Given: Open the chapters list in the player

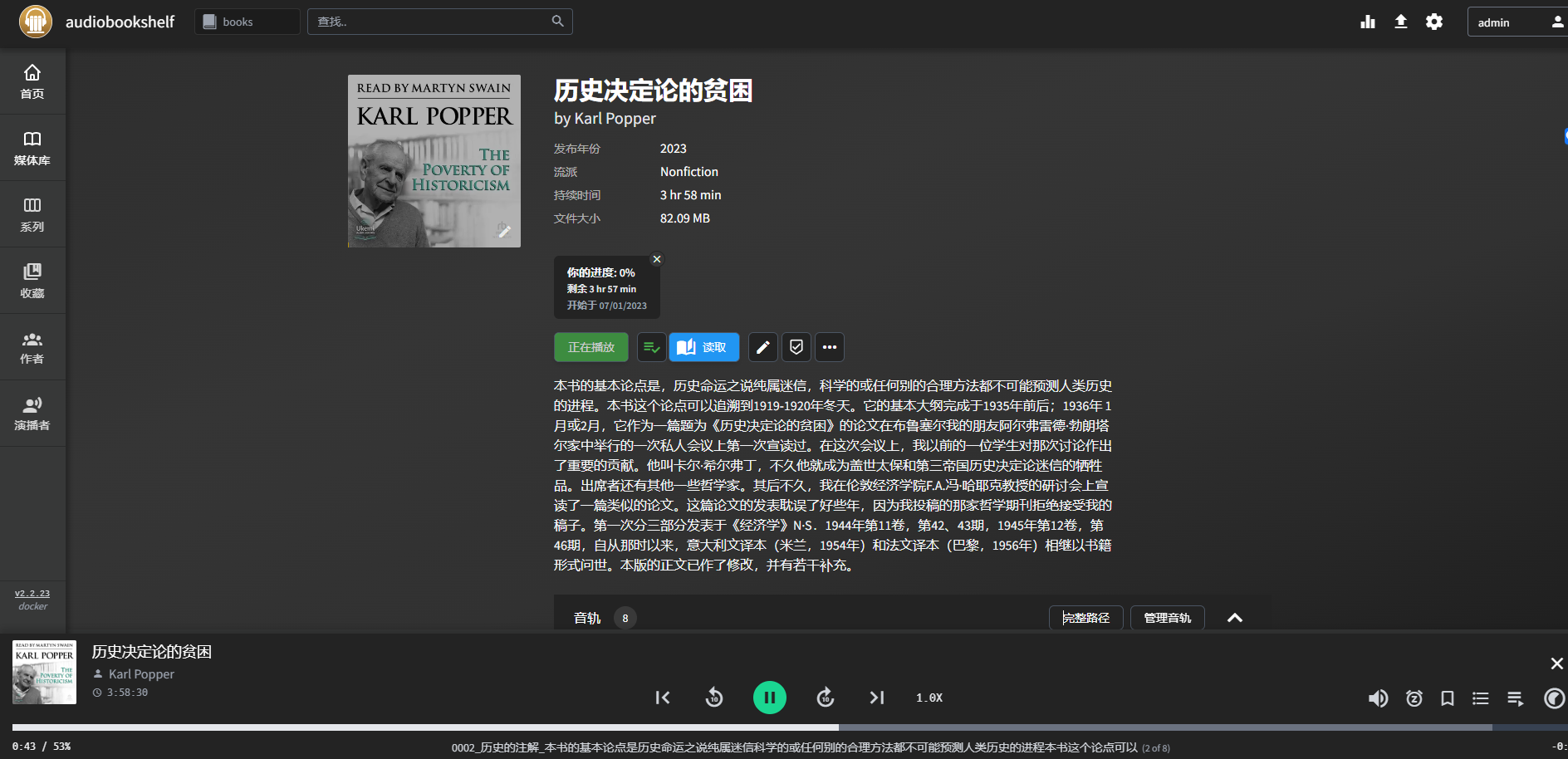Looking at the screenshot, I should click(x=1481, y=698).
